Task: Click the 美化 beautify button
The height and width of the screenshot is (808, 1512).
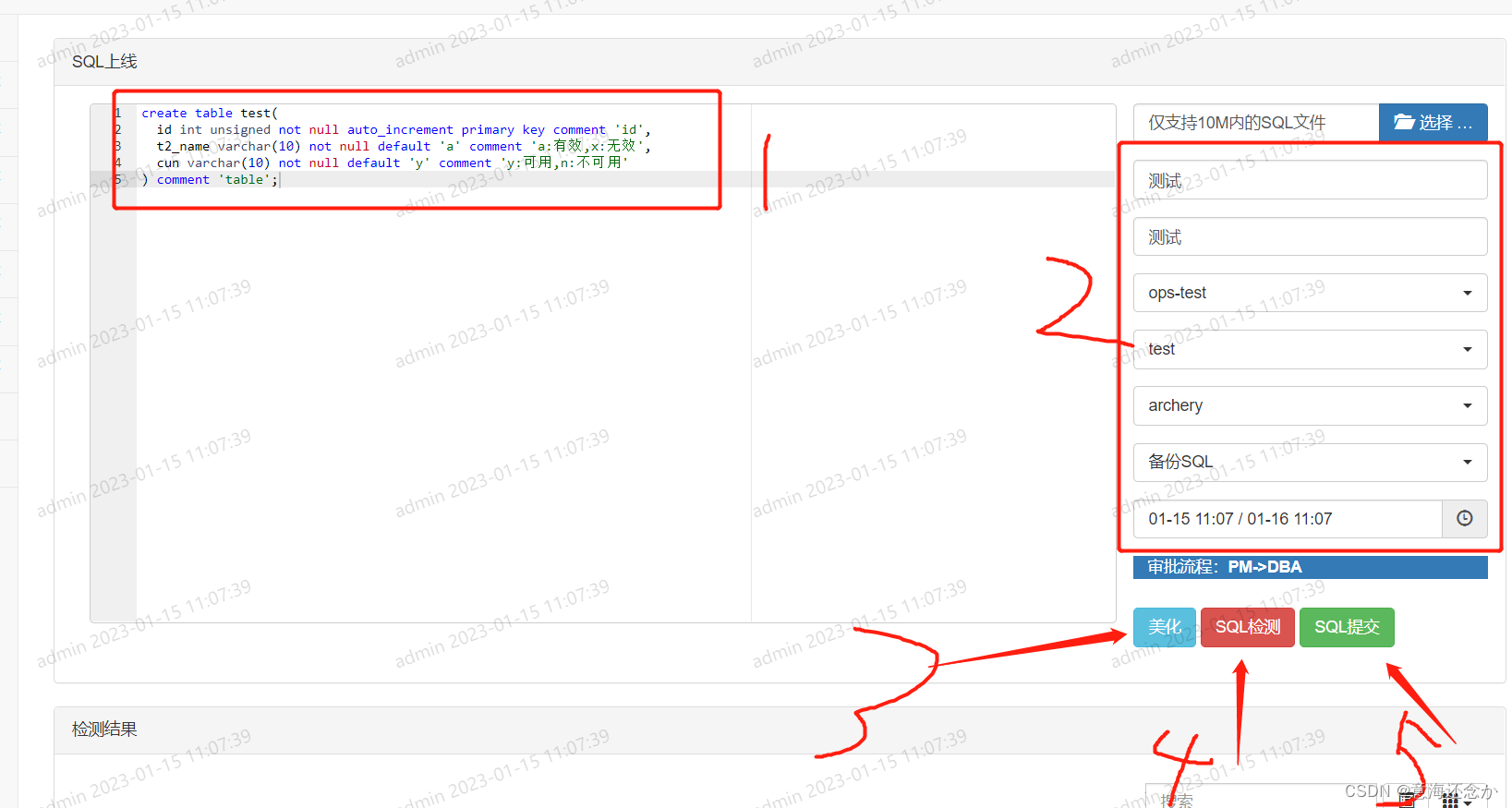Action: pos(1164,627)
